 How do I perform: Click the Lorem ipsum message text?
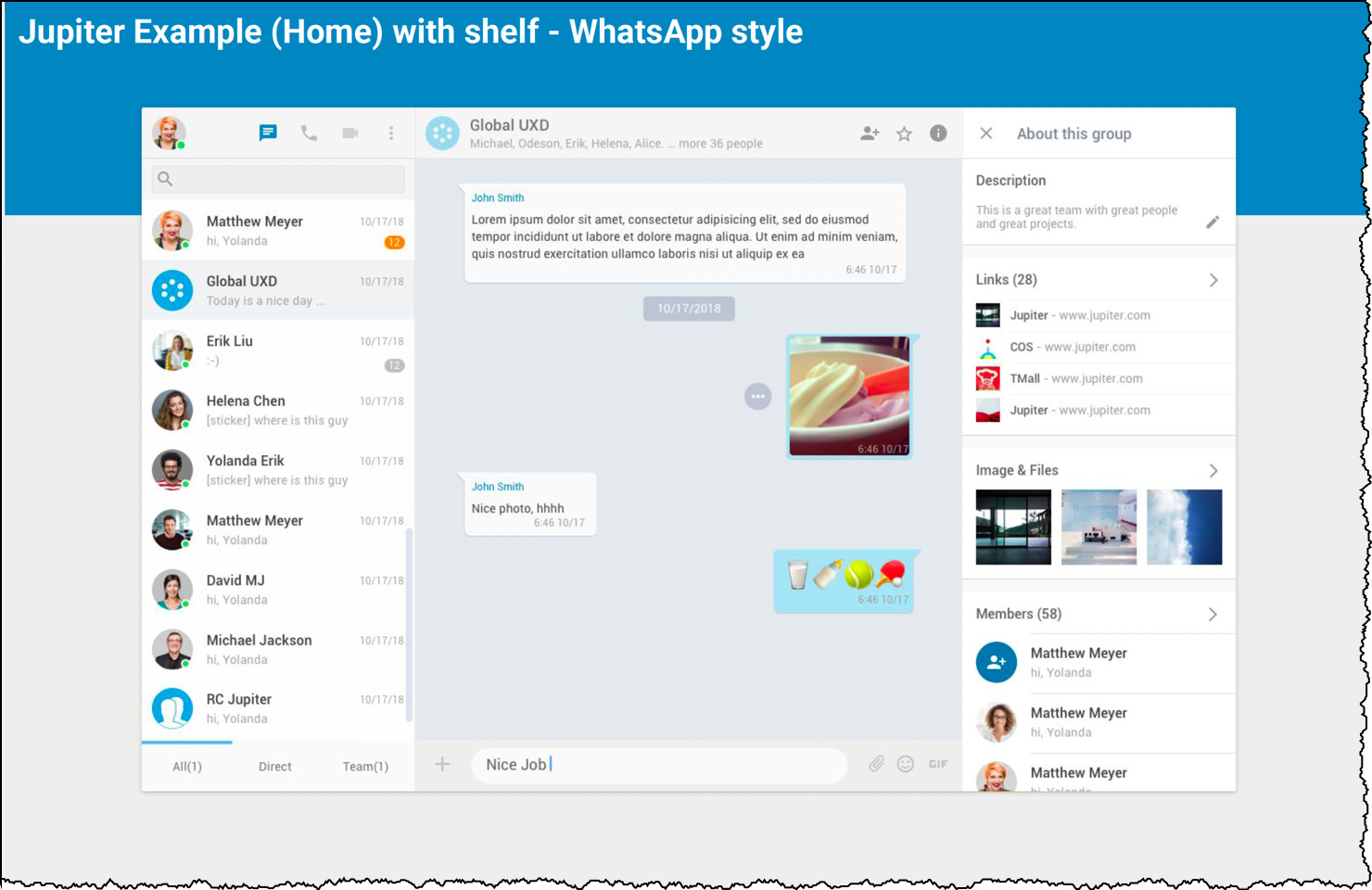click(684, 236)
